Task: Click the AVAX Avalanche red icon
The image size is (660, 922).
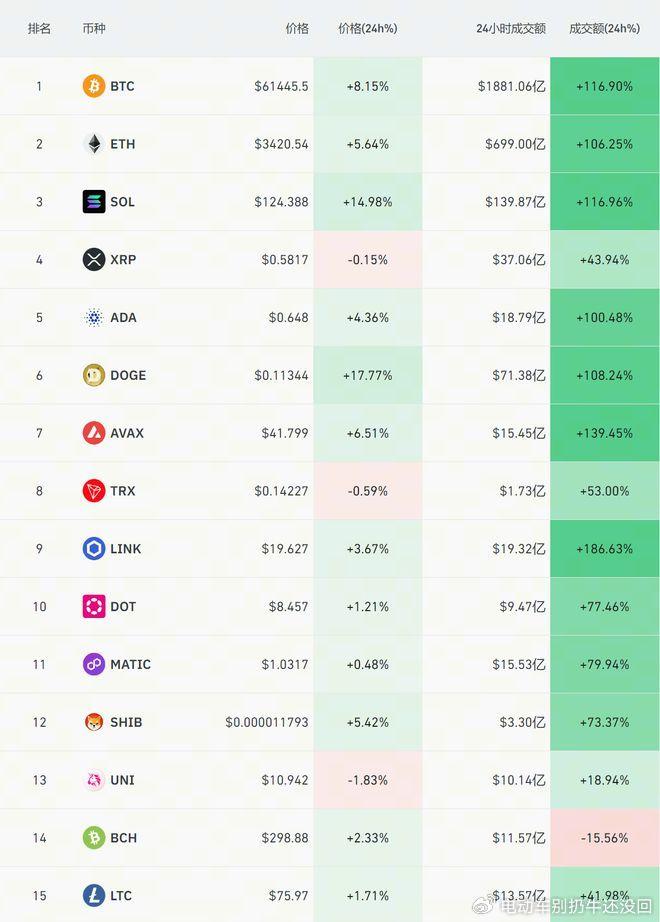Action: 94,433
